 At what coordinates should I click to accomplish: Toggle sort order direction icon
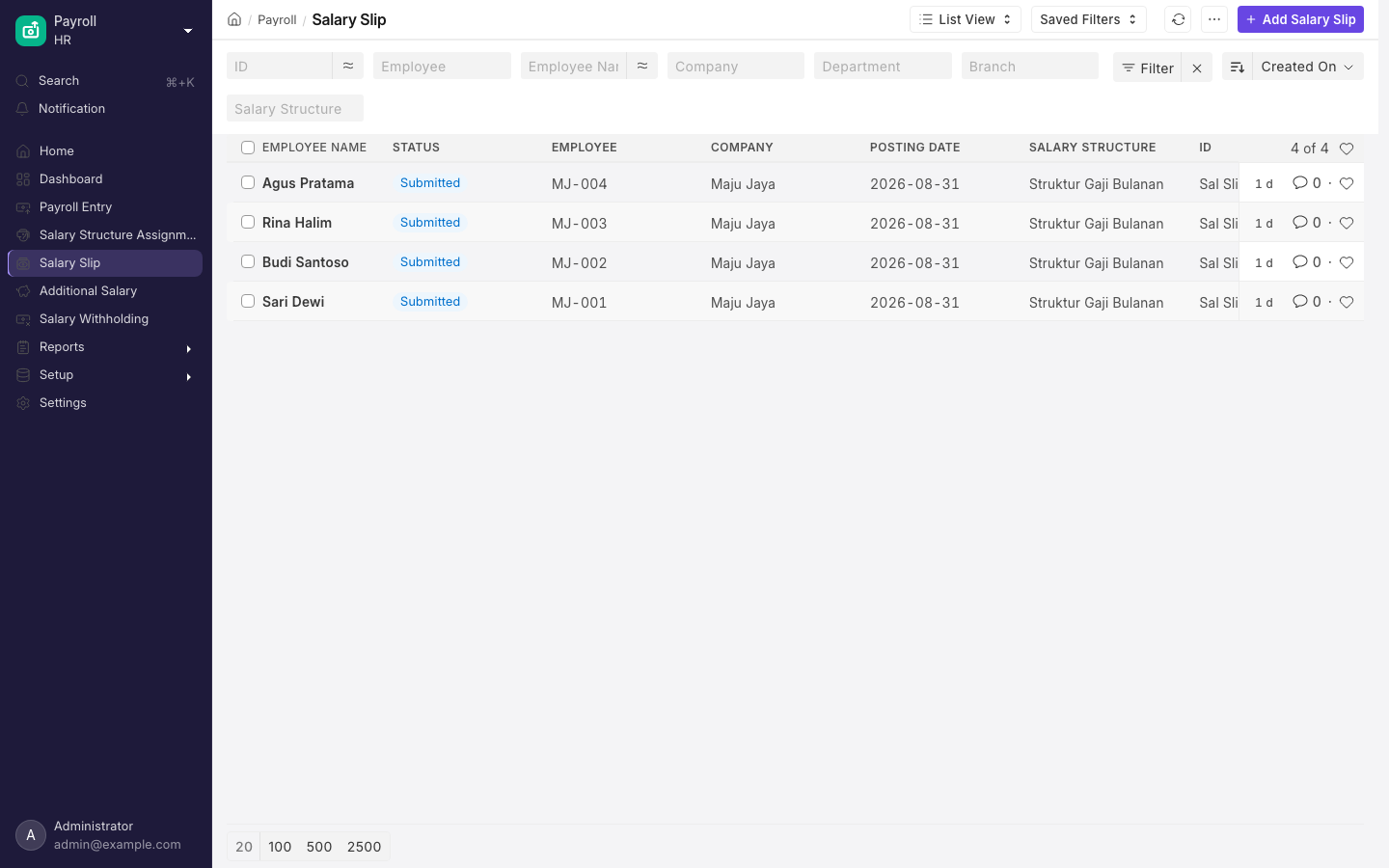pos(1238,68)
